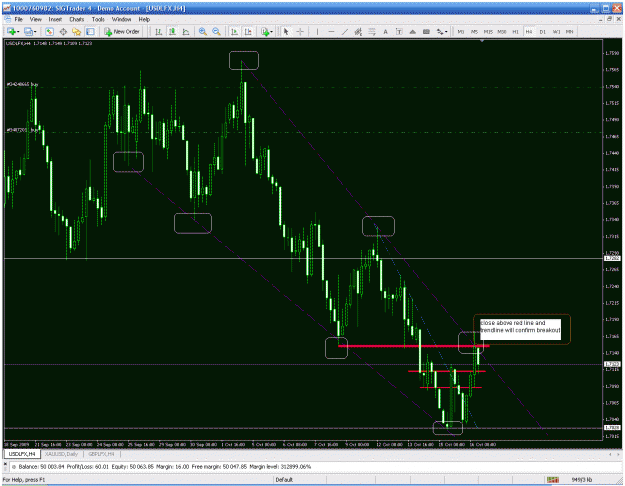This screenshot has height=486, width=625.
Task: Open the indicators list icon
Action: click(265, 31)
